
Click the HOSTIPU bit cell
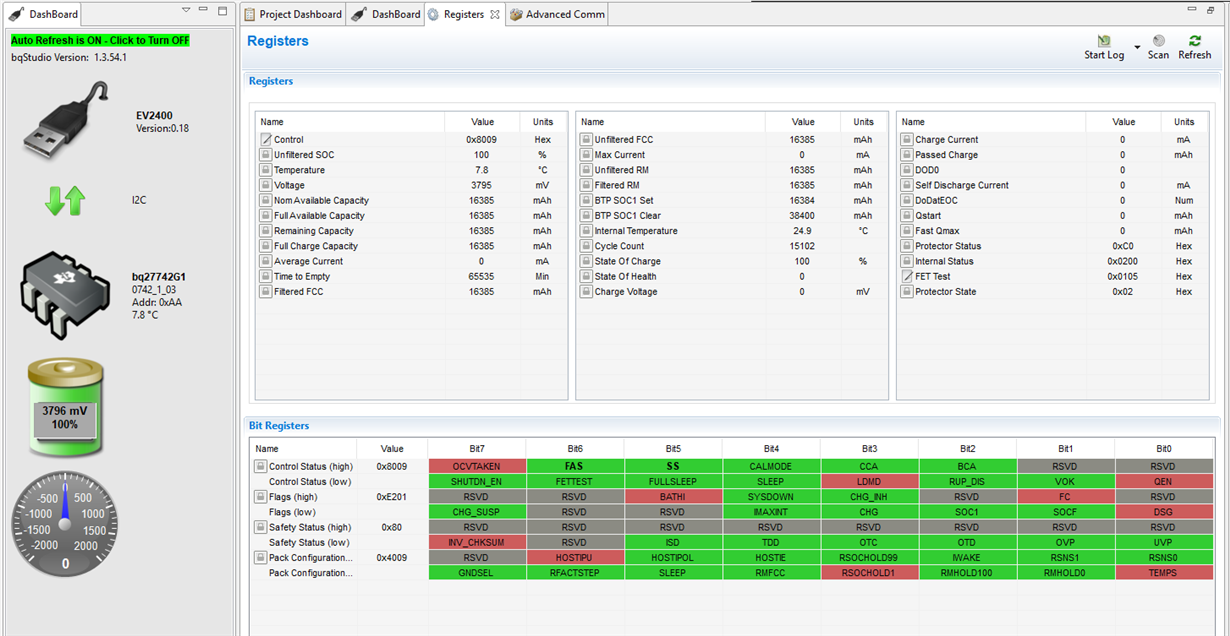point(574,557)
